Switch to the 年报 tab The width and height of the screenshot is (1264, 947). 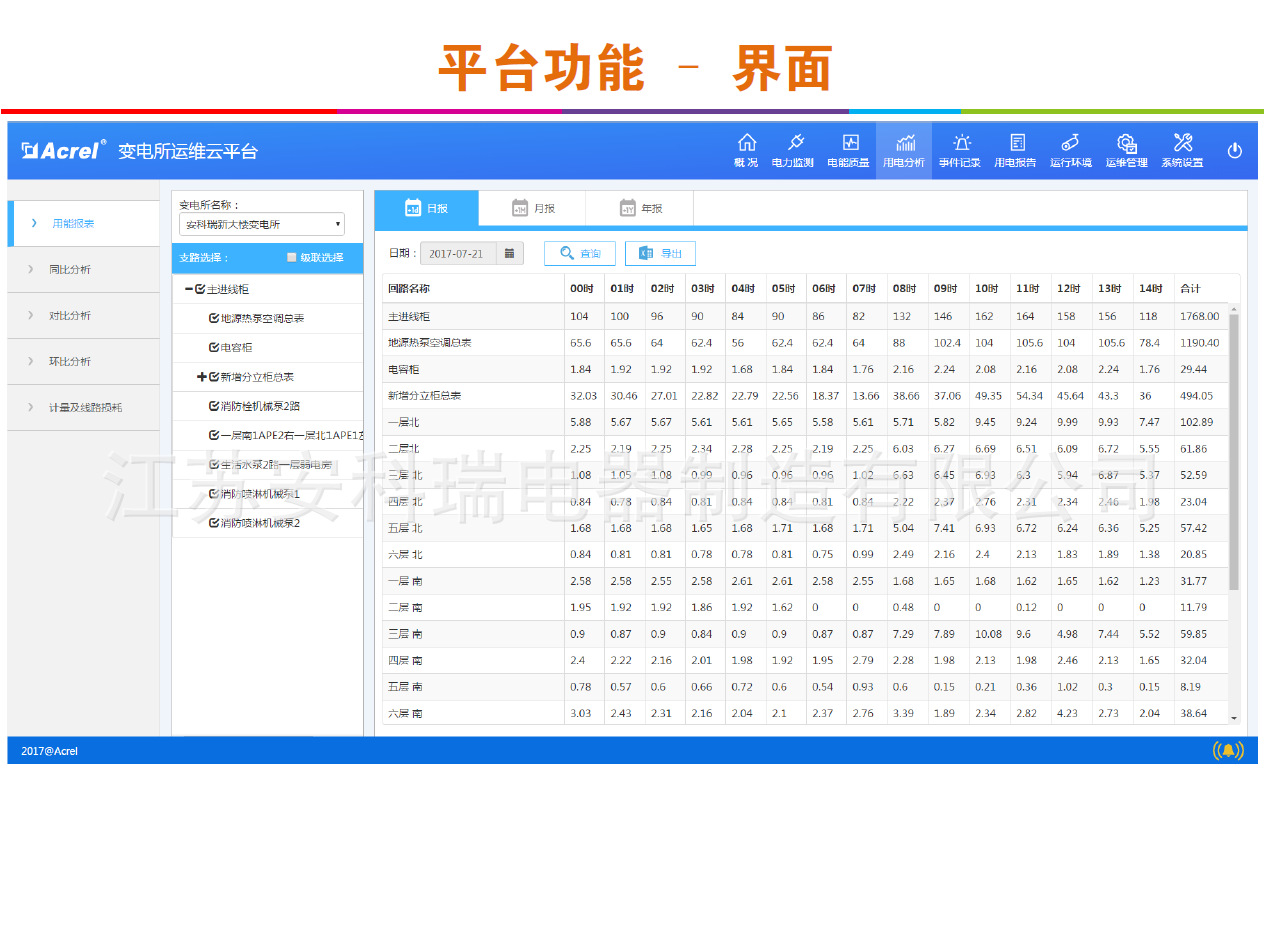[640, 208]
